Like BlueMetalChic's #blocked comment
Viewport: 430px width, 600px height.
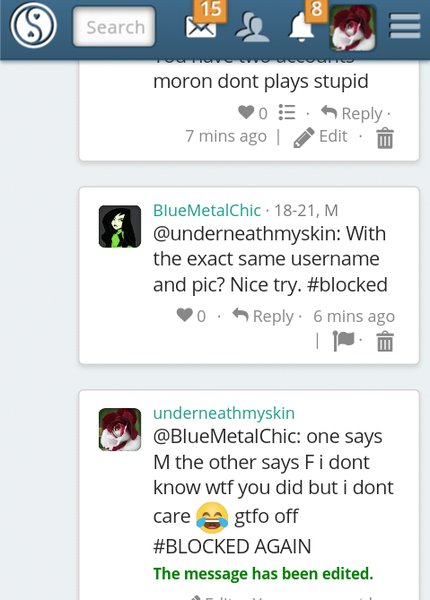click(x=184, y=315)
